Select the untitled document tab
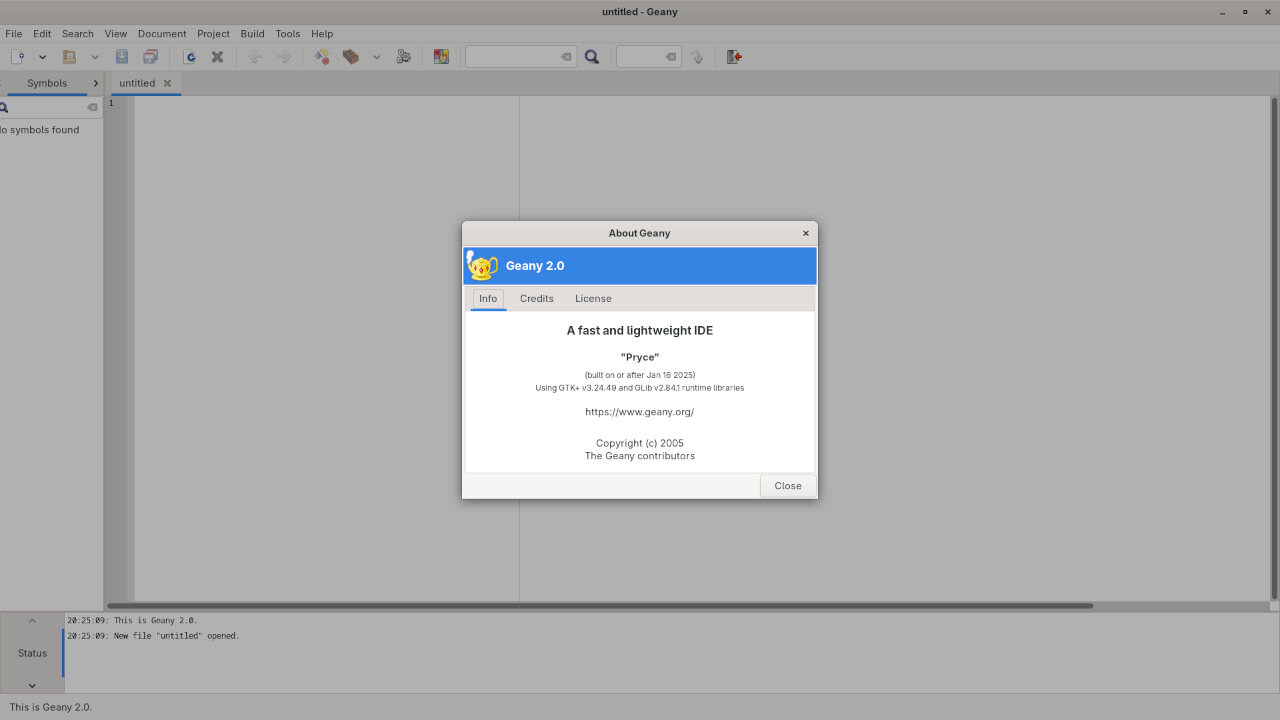The width and height of the screenshot is (1280, 720). (x=137, y=83)
